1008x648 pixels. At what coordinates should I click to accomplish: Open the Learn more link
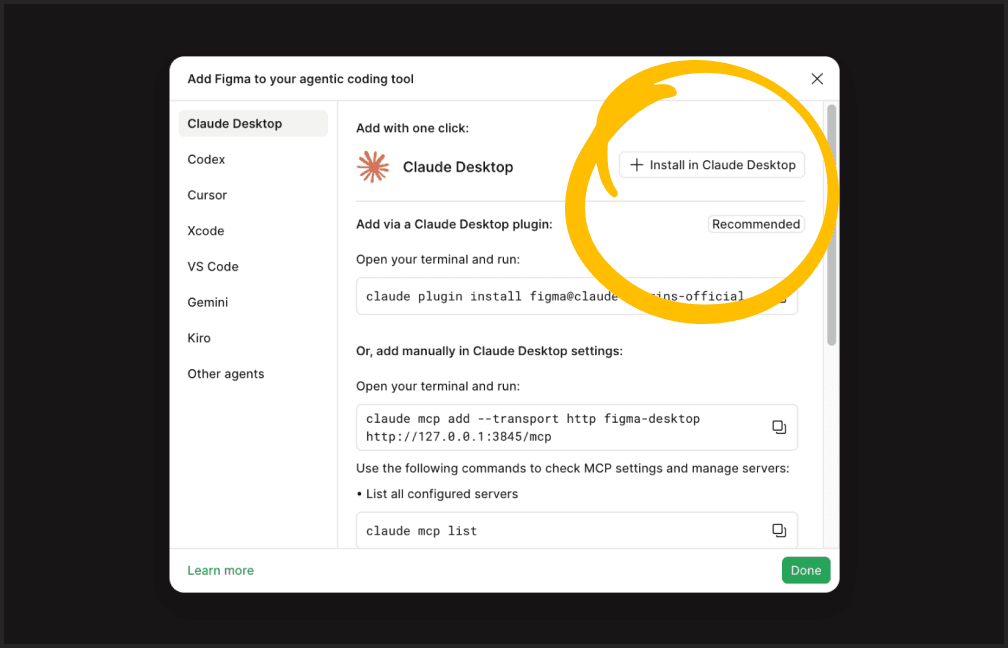[220, 570]
